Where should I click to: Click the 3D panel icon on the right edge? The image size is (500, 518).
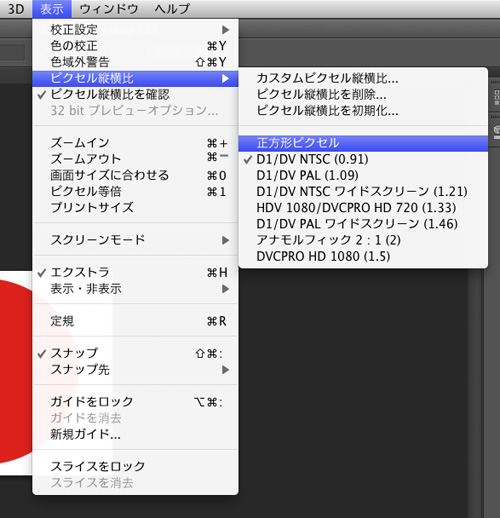497,130
